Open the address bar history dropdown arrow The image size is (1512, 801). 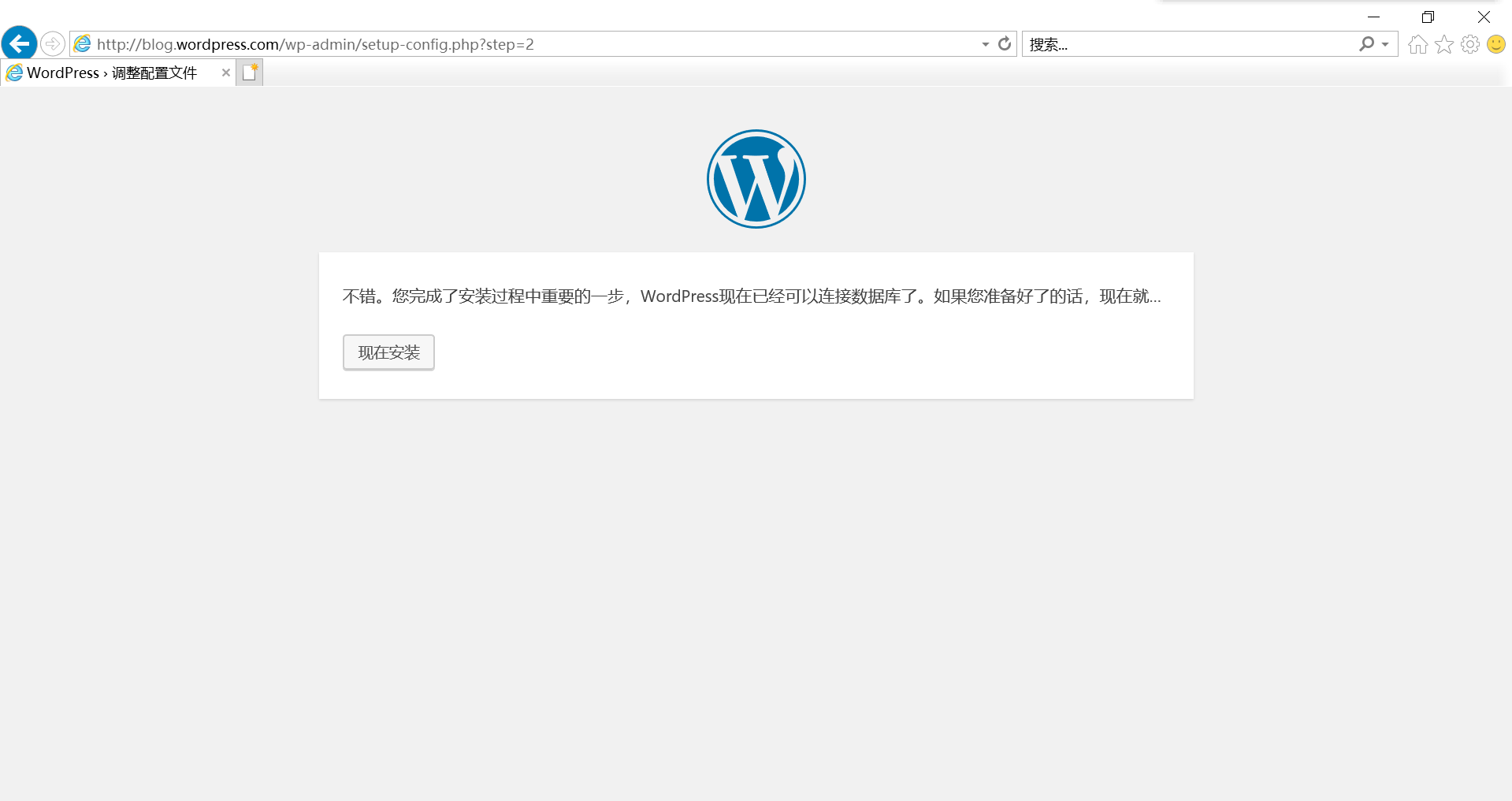click(x=985, y=44)
